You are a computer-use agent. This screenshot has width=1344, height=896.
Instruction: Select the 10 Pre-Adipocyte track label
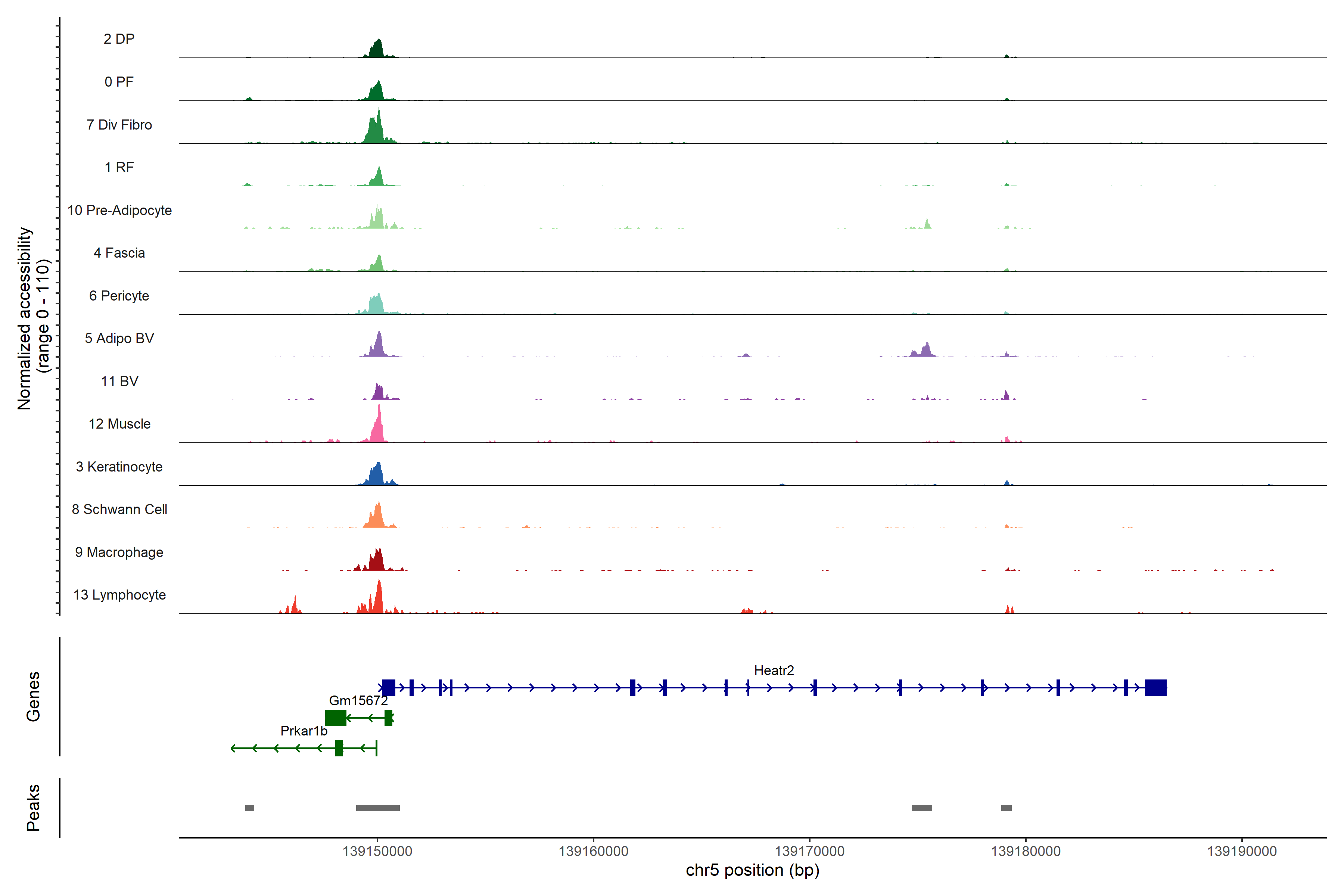(119, 210)
